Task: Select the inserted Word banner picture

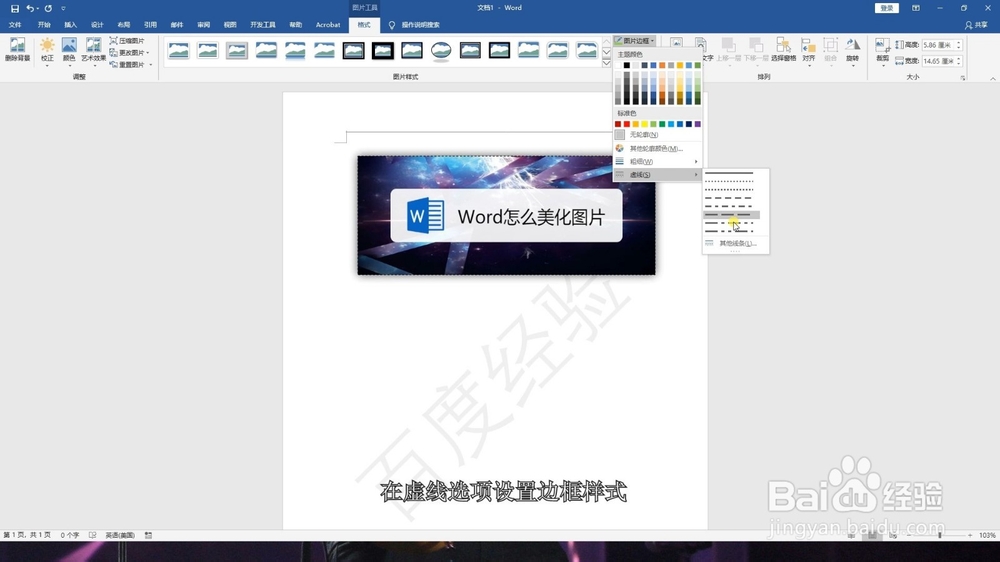Action: [x=506, y=215]
